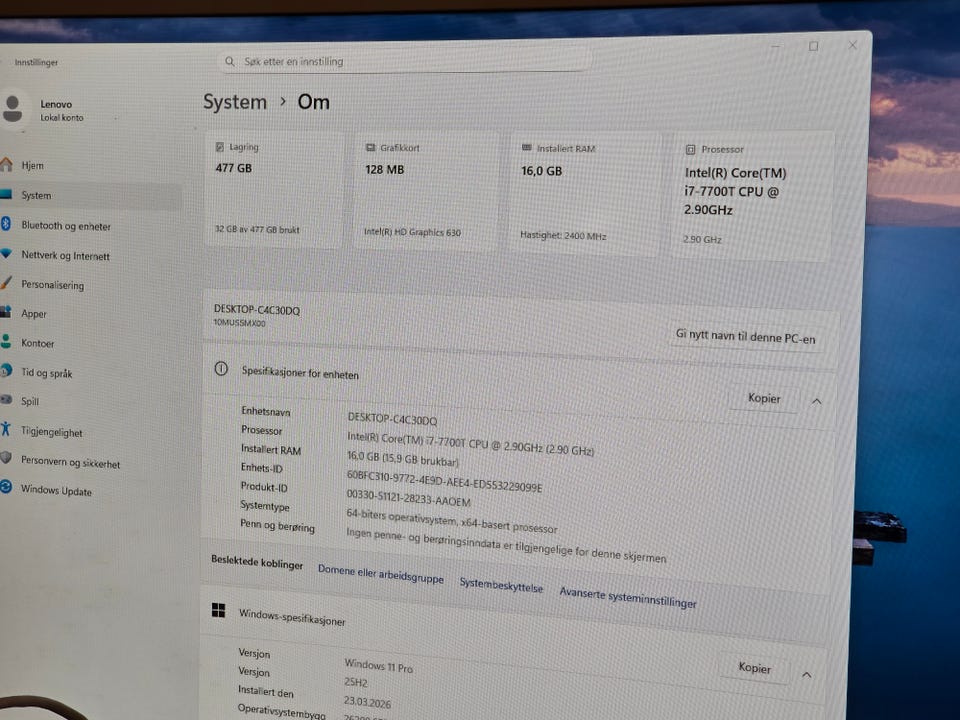Click the Tilgjengelighet accessibility icon
960x720 pixels.
(6, 429)
